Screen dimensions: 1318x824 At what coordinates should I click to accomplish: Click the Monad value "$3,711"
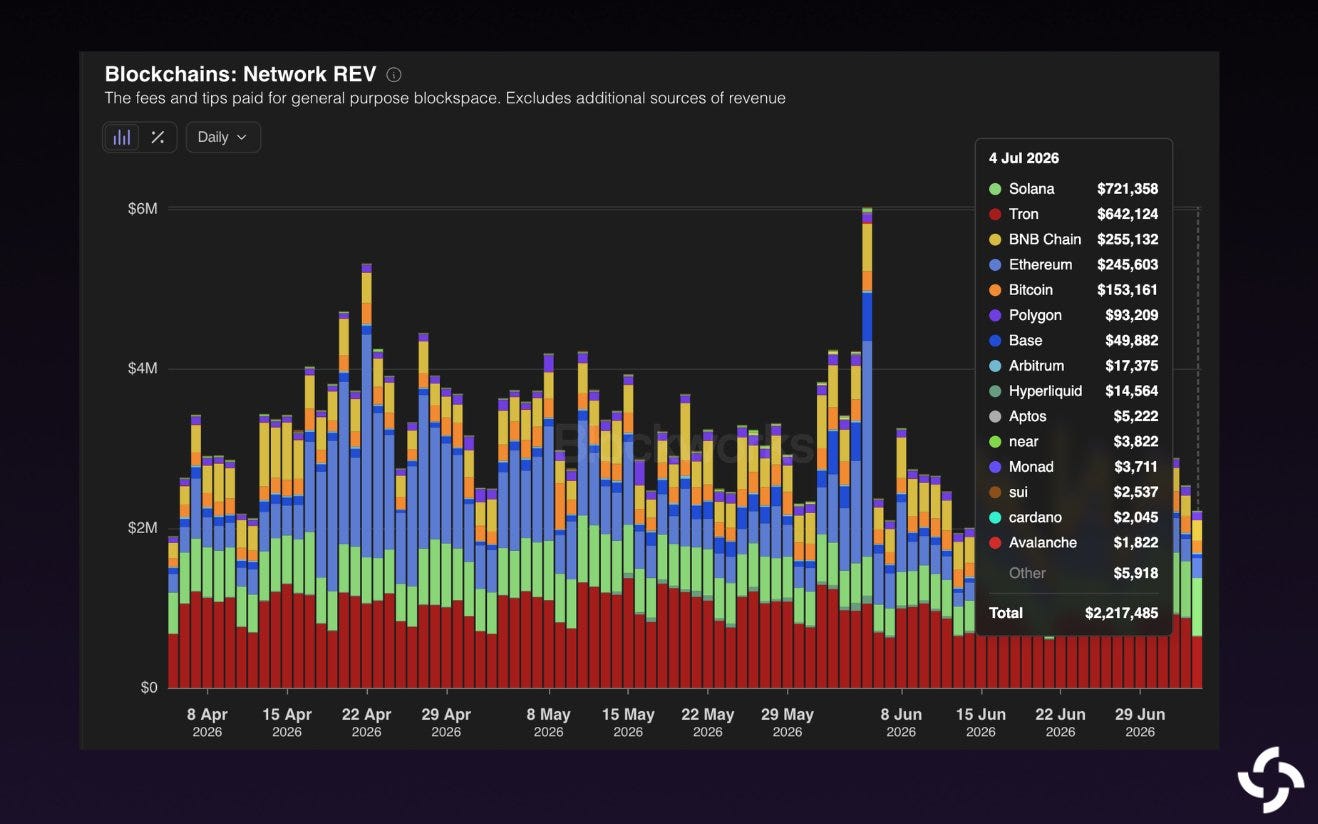pyautogui.click(x=1135, y=467)
